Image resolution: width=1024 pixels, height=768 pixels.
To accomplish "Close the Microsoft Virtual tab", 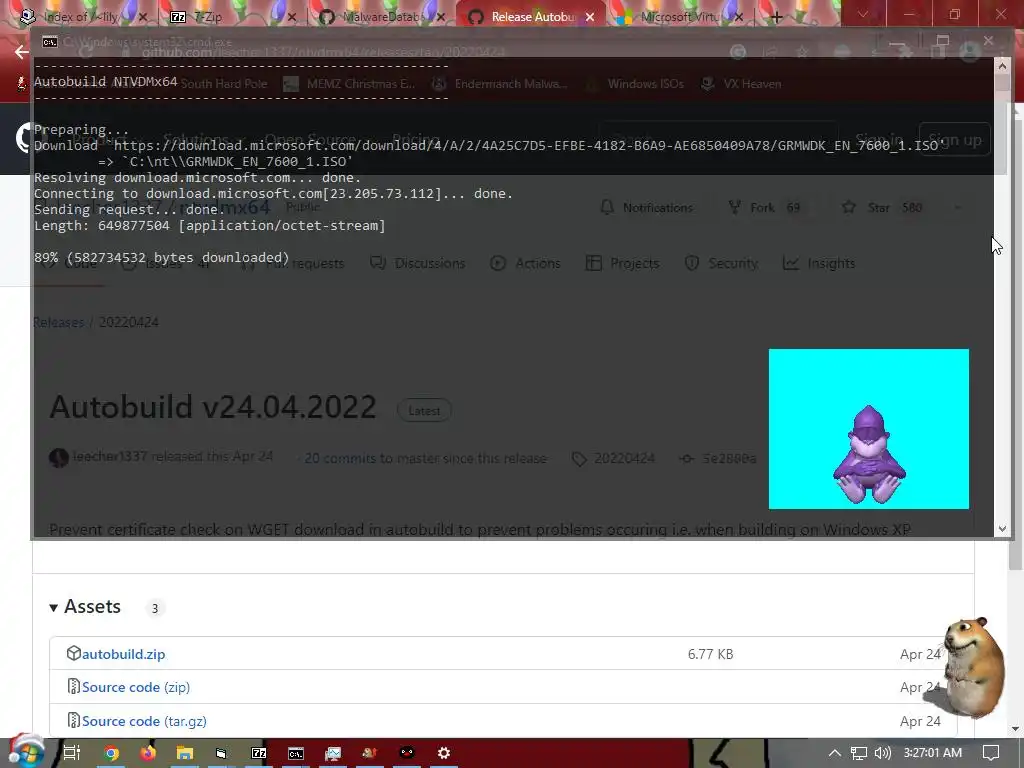I will [739, 16].
